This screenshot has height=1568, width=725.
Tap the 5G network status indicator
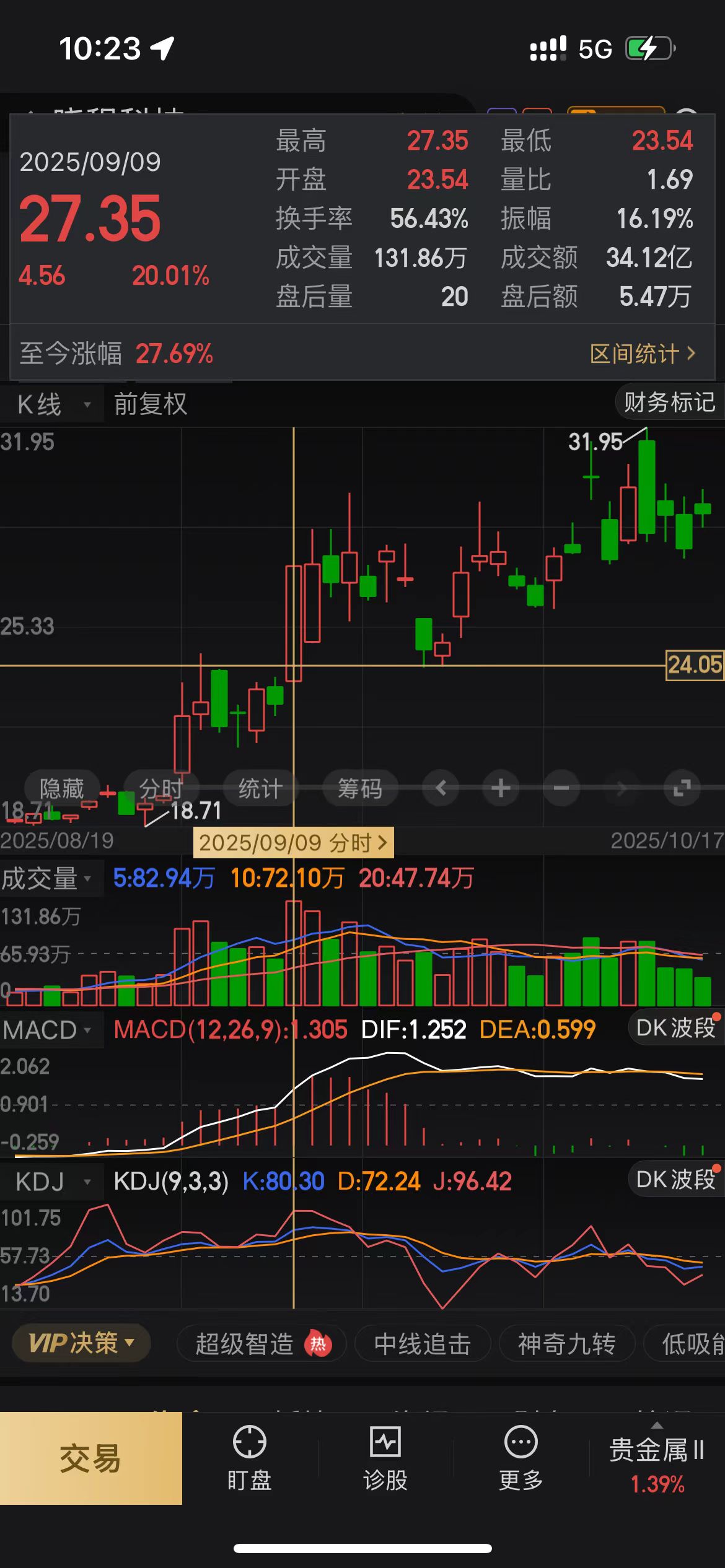(x=595, y=49)
